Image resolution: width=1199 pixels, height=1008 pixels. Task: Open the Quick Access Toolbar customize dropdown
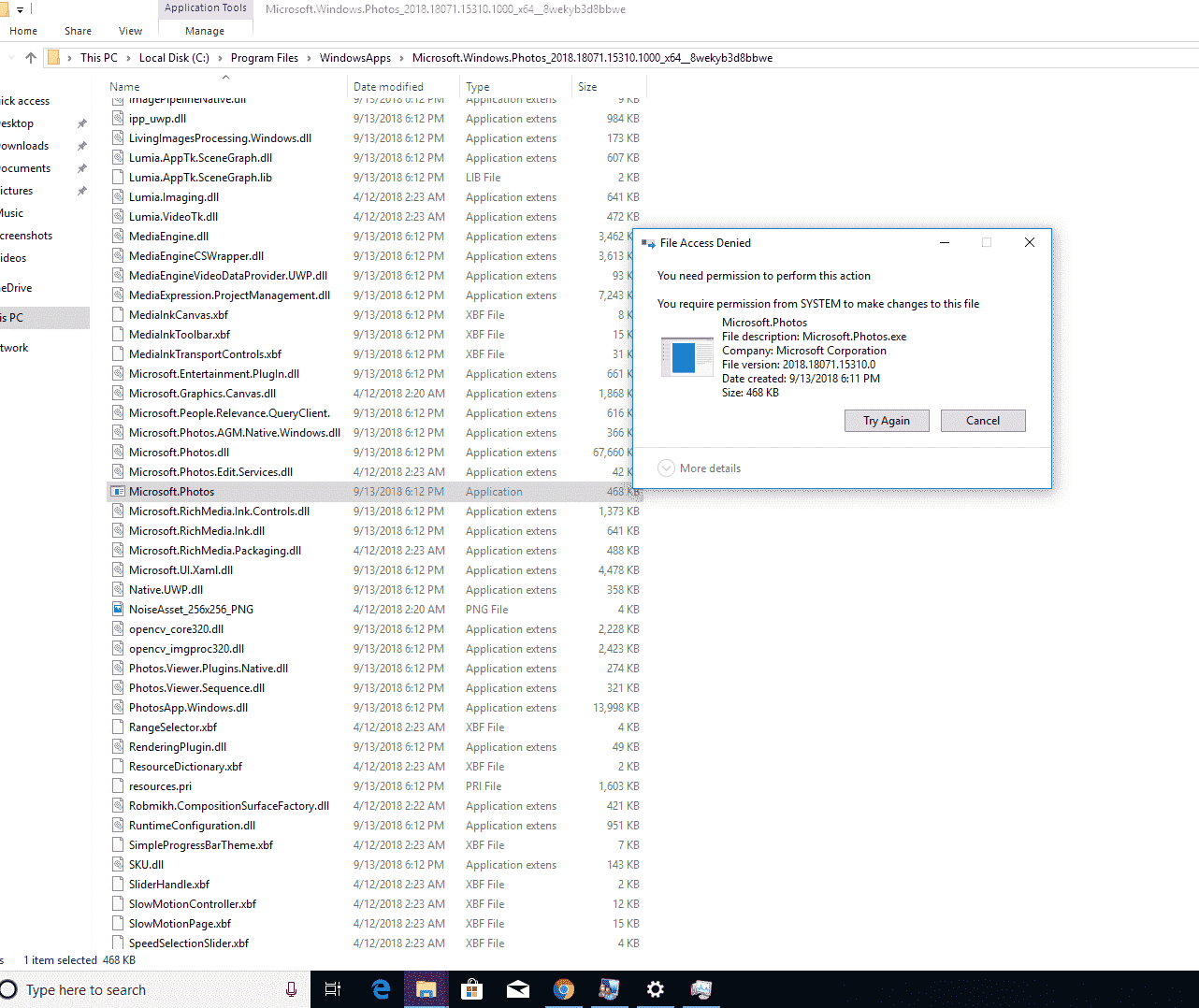click(20, 9)
